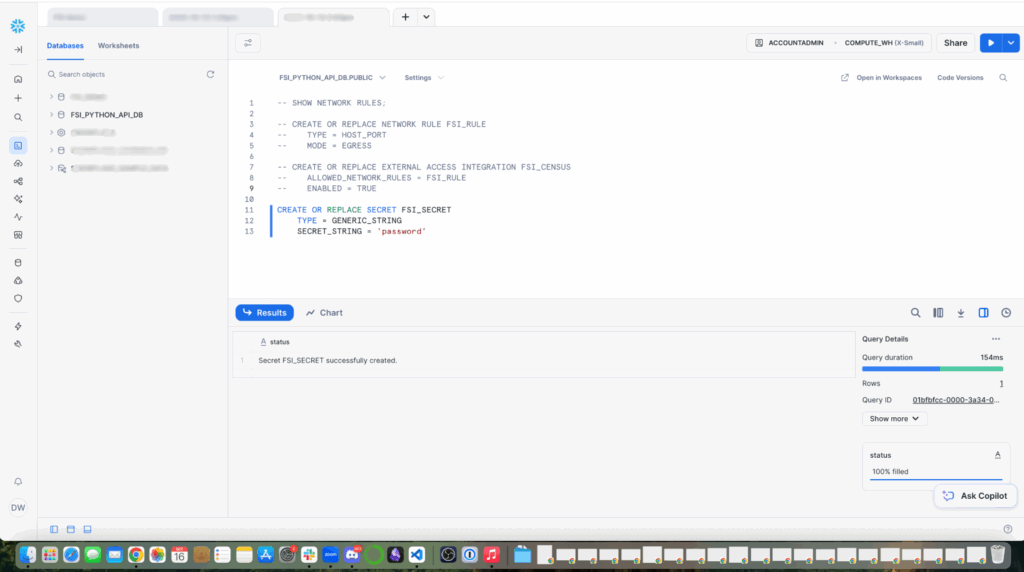
Task: Toggle the left sidebar panel visibility
Action: click(x=54, y=529)
